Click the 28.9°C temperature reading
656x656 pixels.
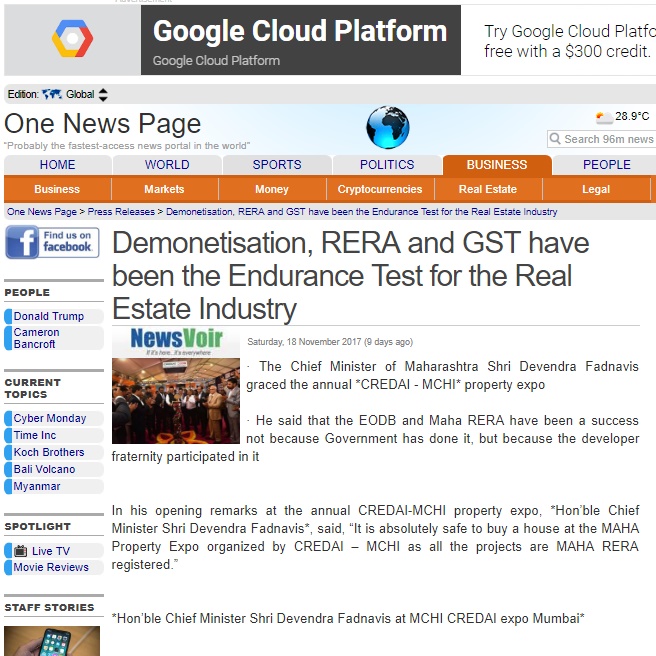(x=632, y=116)
